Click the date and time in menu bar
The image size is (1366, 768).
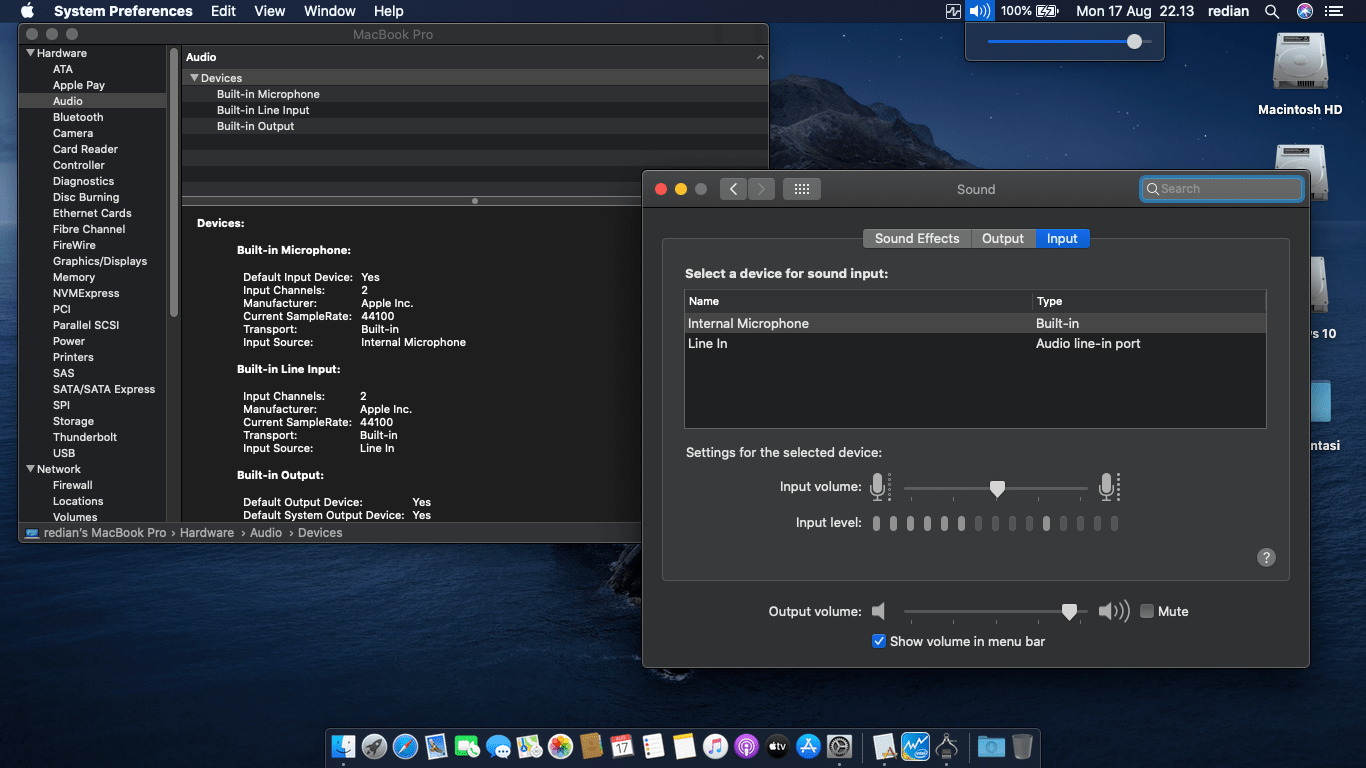[1135, 11]
